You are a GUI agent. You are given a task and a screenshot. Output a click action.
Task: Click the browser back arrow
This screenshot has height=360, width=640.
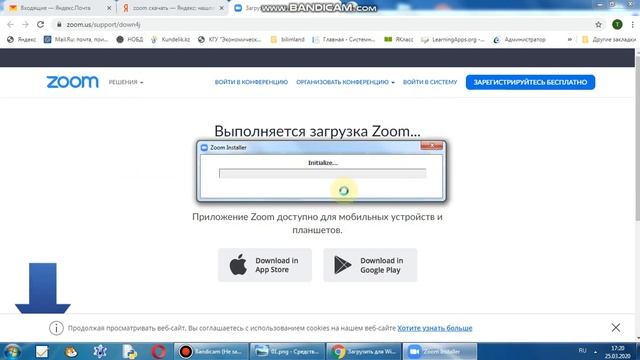pyautogui.click(x=10, y=24)
